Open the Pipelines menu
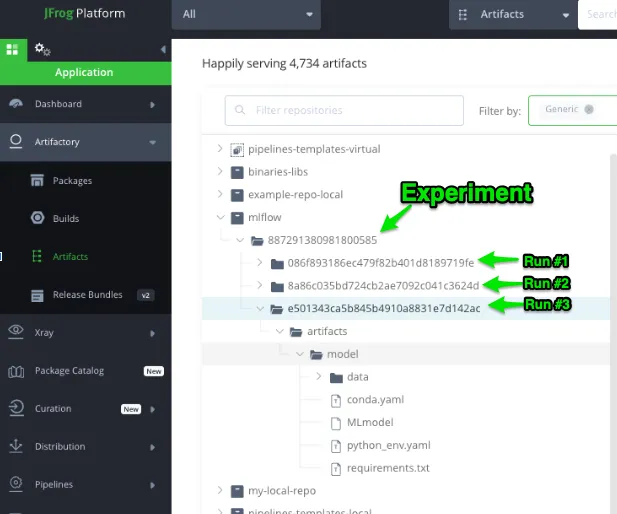Image resolution: width=617 pixels, height=514 pixels. click(x=86, y=484)
